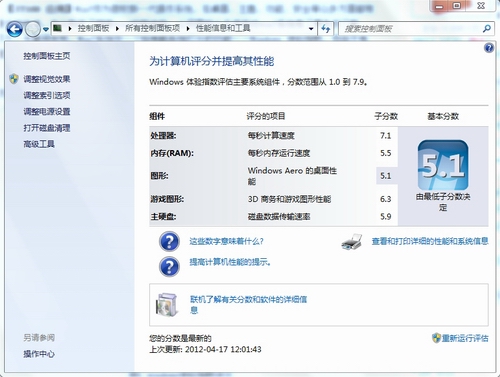Viewport: 500px width, 377px height.
Task: Open 提高计算机性能的提示 link
Action: (x=230, y=262)
